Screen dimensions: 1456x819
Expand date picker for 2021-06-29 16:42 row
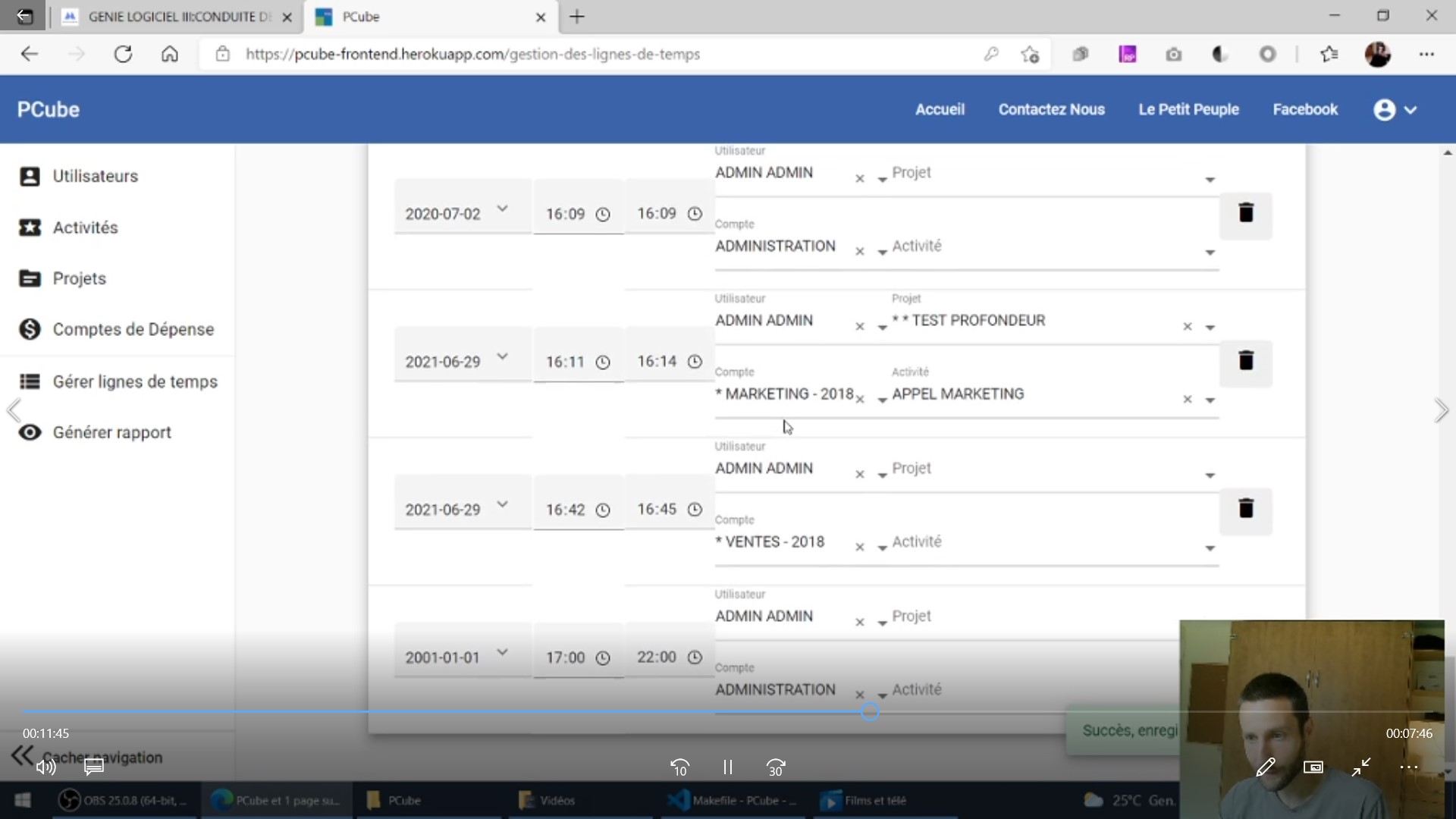(502, 504)
